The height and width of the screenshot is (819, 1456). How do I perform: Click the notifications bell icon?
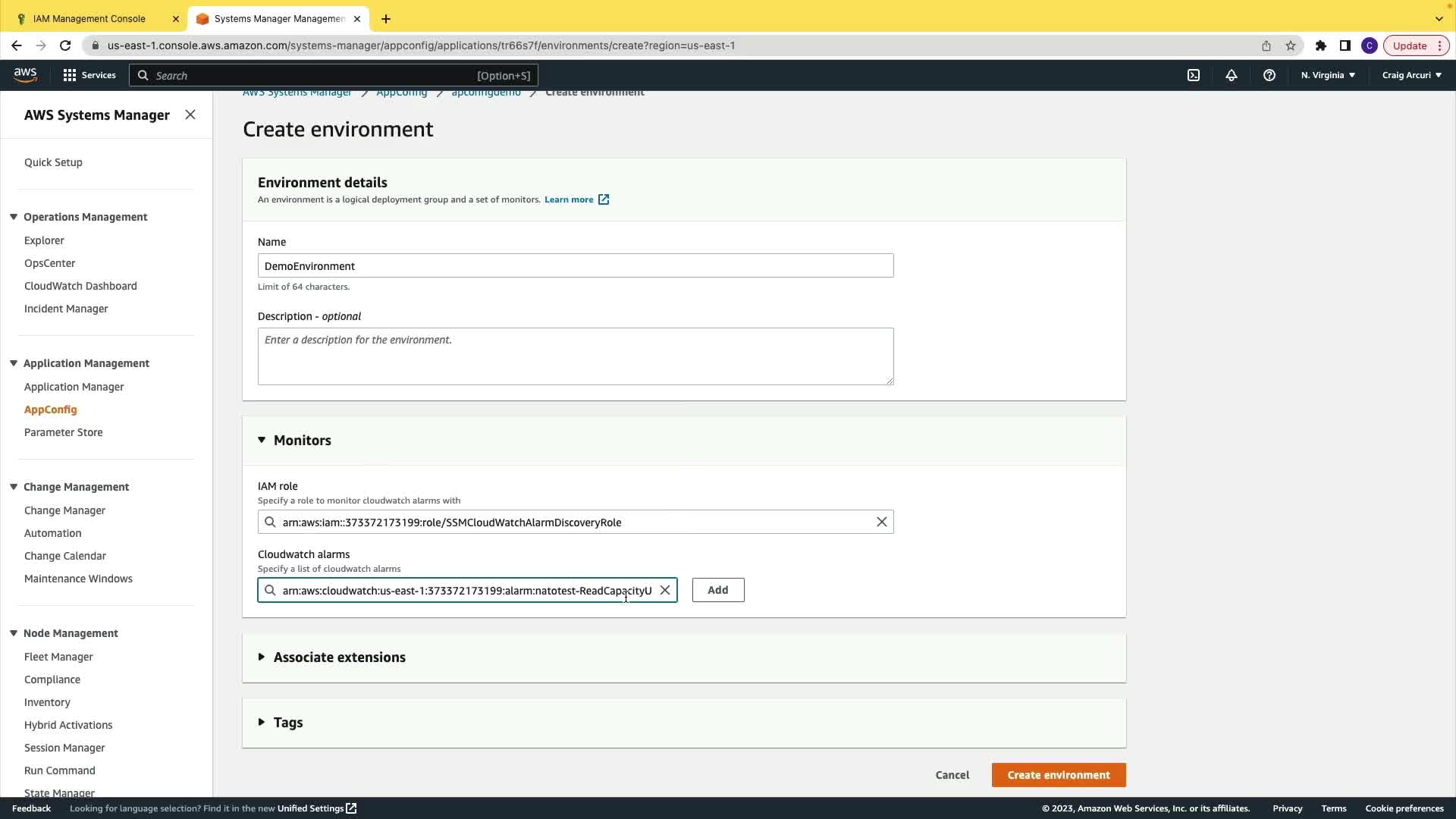1232,75
